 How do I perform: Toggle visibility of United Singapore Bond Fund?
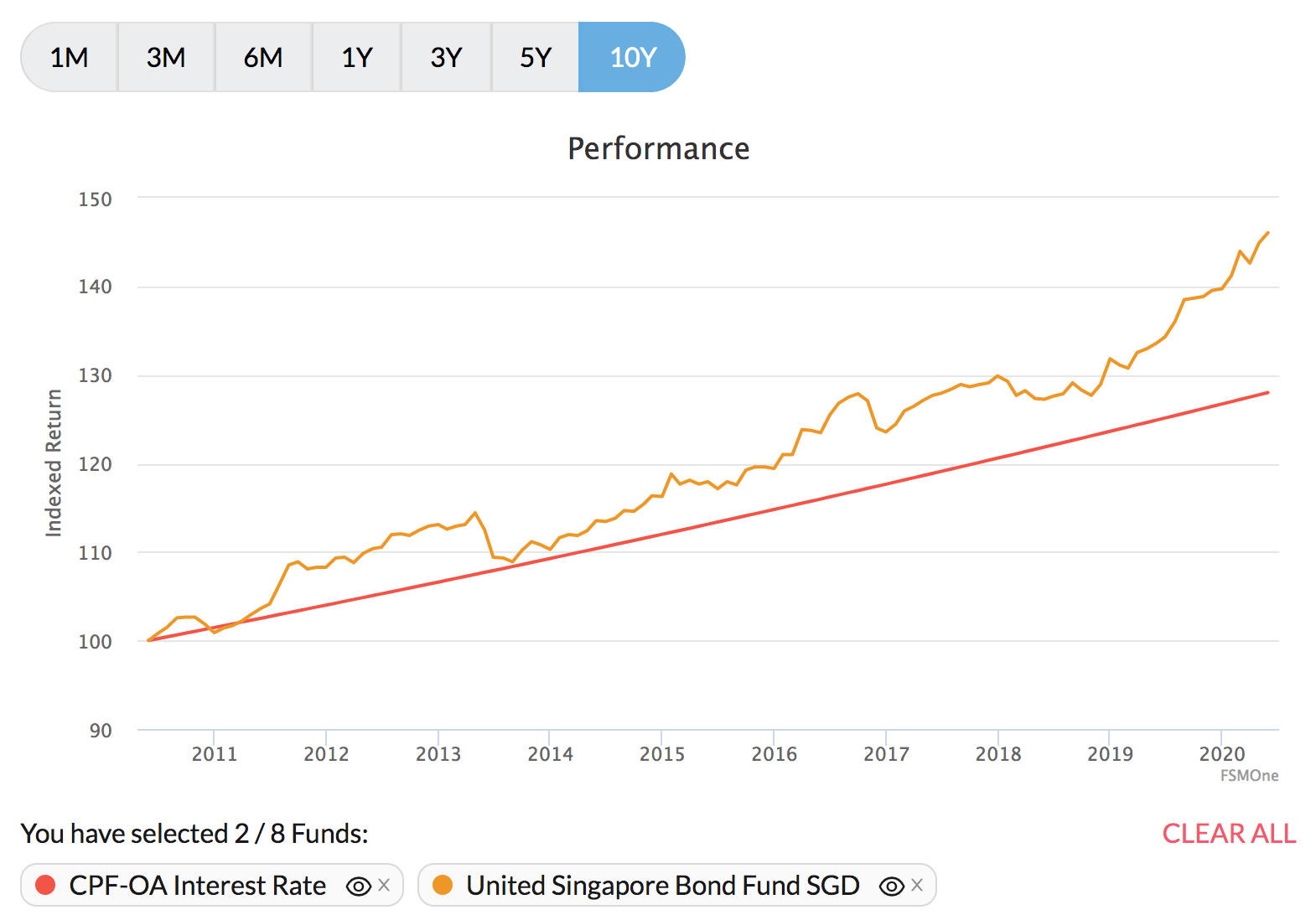(891, 886)
